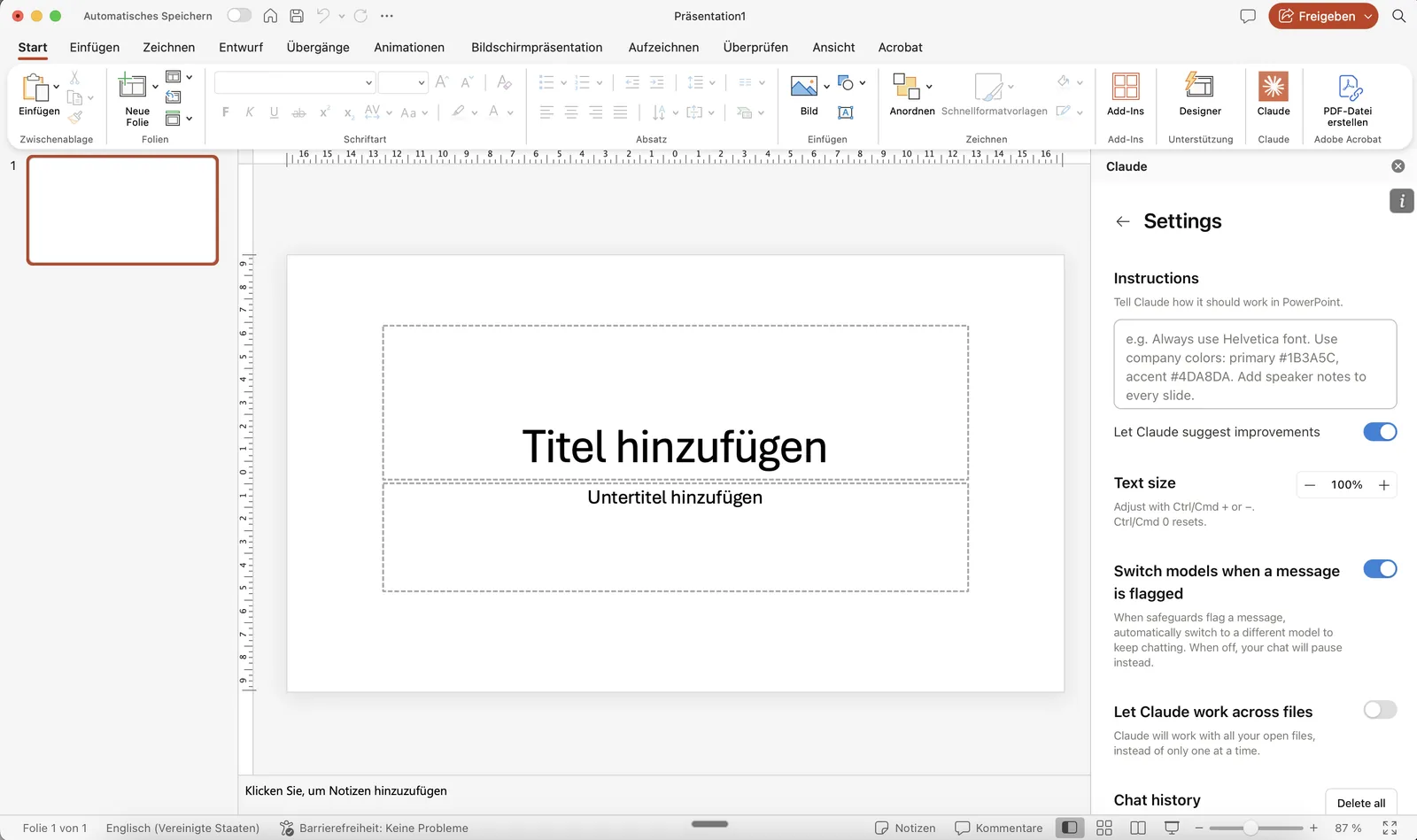Select slide 1 thumbnail
The width and height of the screenshot is (1417, 840).
(x=122, y=210)
